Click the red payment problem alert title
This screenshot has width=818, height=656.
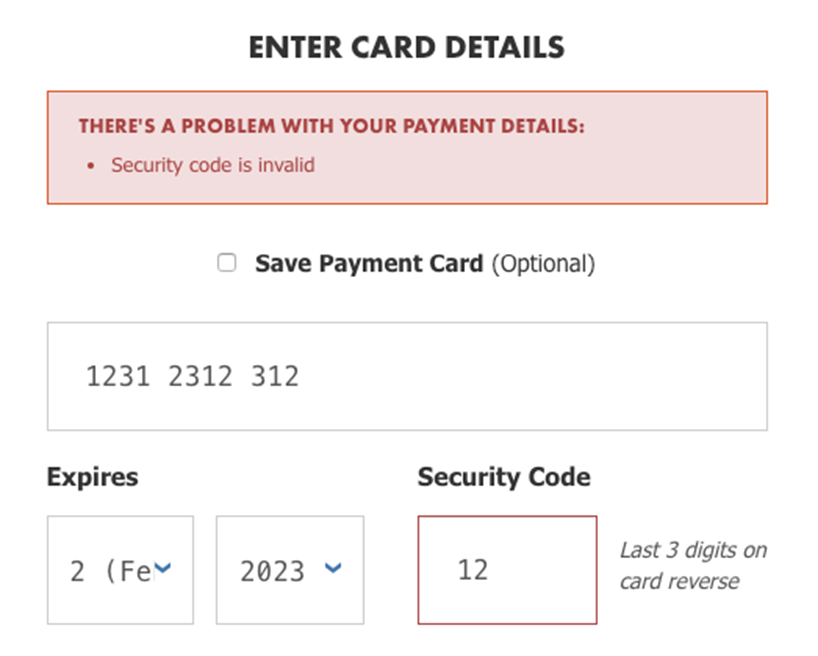tap(331, 127)
